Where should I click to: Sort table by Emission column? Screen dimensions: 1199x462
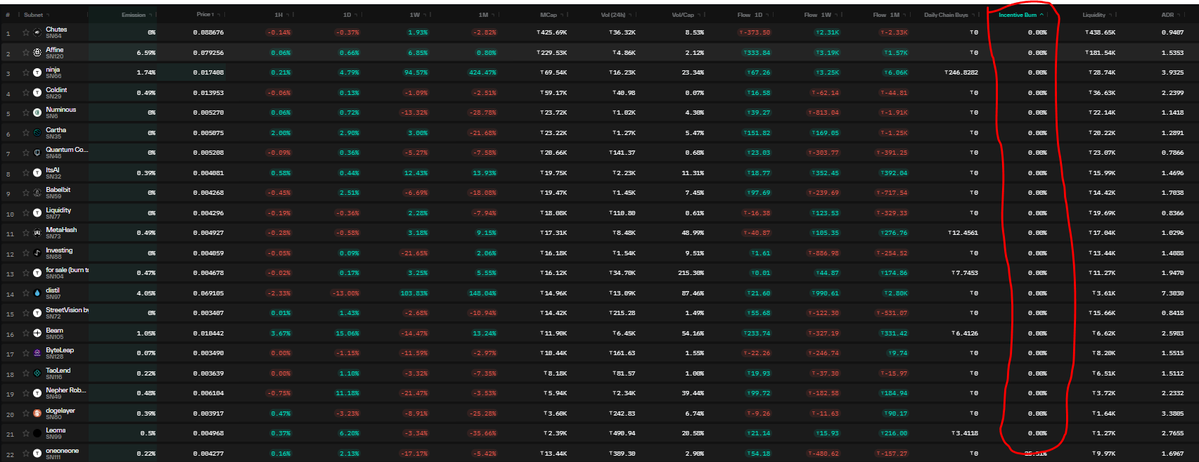click(x=135, y=15)
